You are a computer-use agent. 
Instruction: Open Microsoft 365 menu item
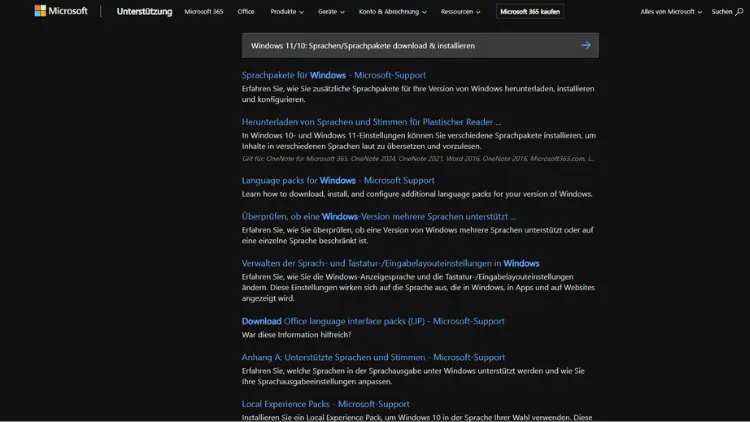[204, 11]
